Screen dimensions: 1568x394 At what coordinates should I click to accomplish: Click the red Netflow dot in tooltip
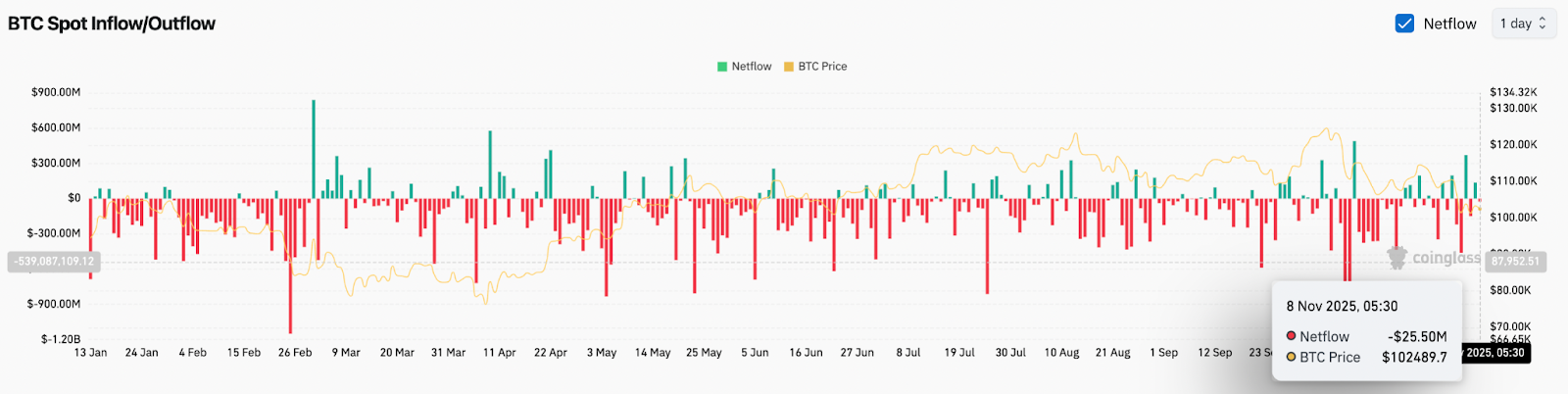[1292, 336]
